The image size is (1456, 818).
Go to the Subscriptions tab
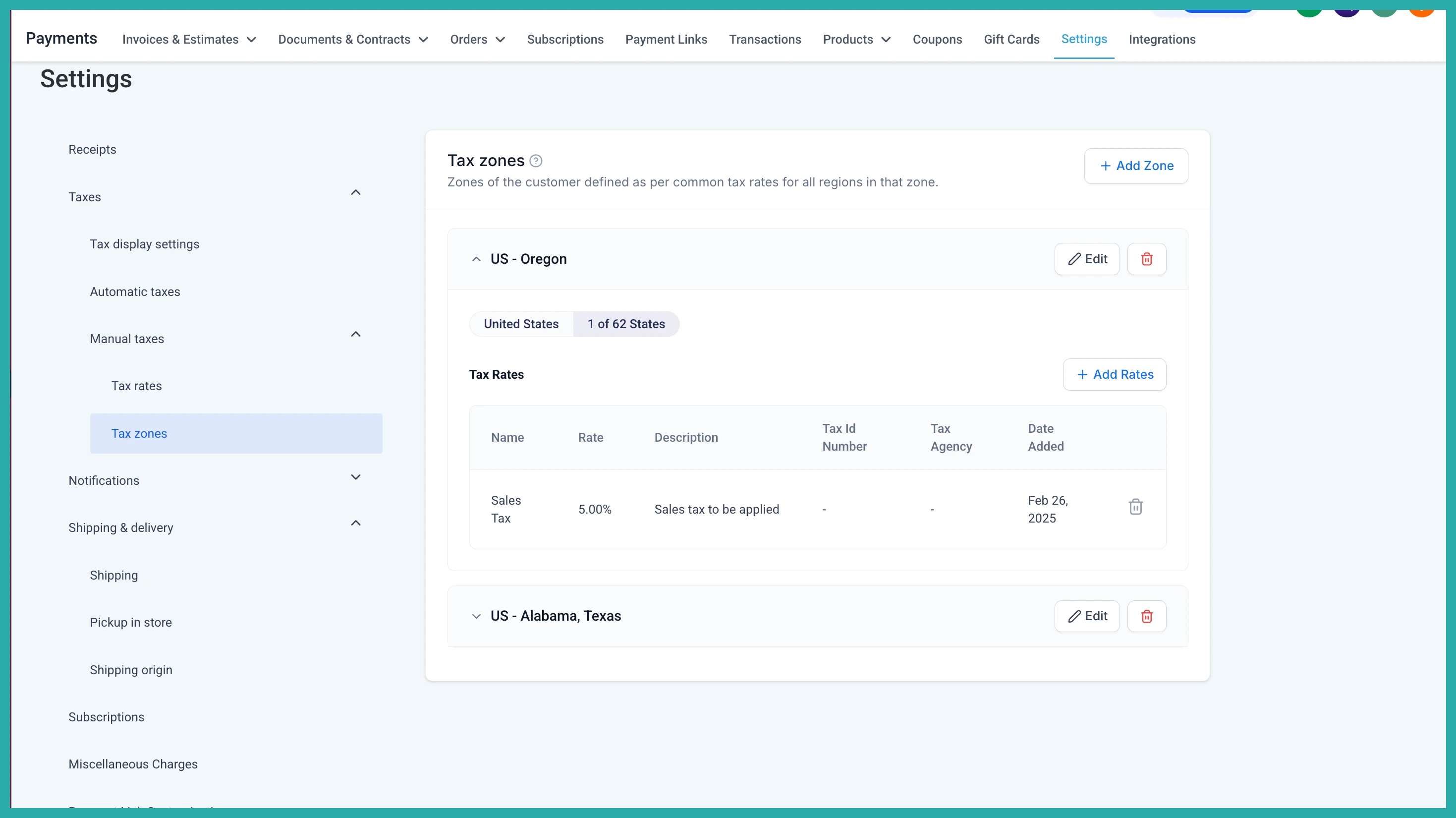click(565, 40)
